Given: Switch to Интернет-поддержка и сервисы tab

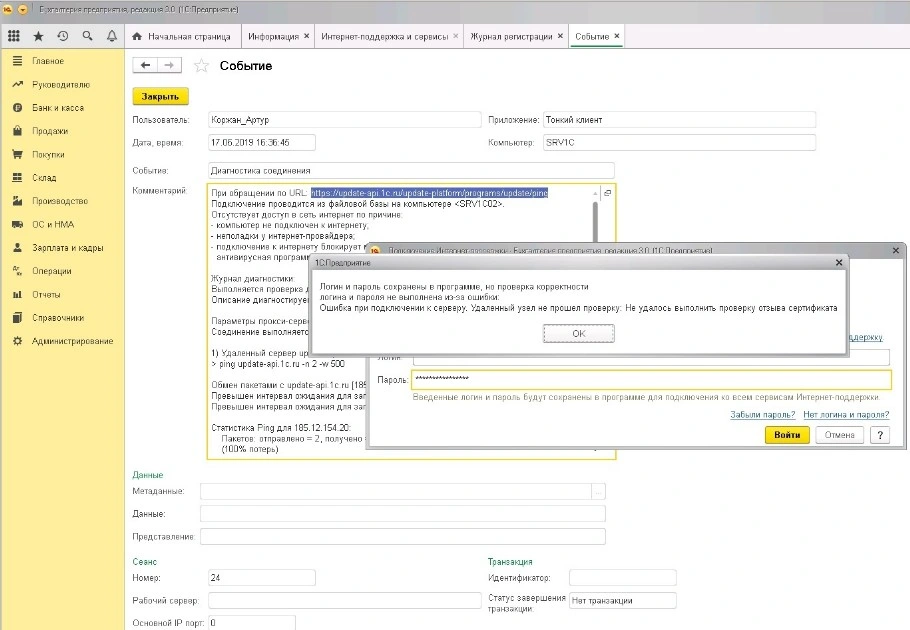Looking at the screenshot, I should (386, 36).
